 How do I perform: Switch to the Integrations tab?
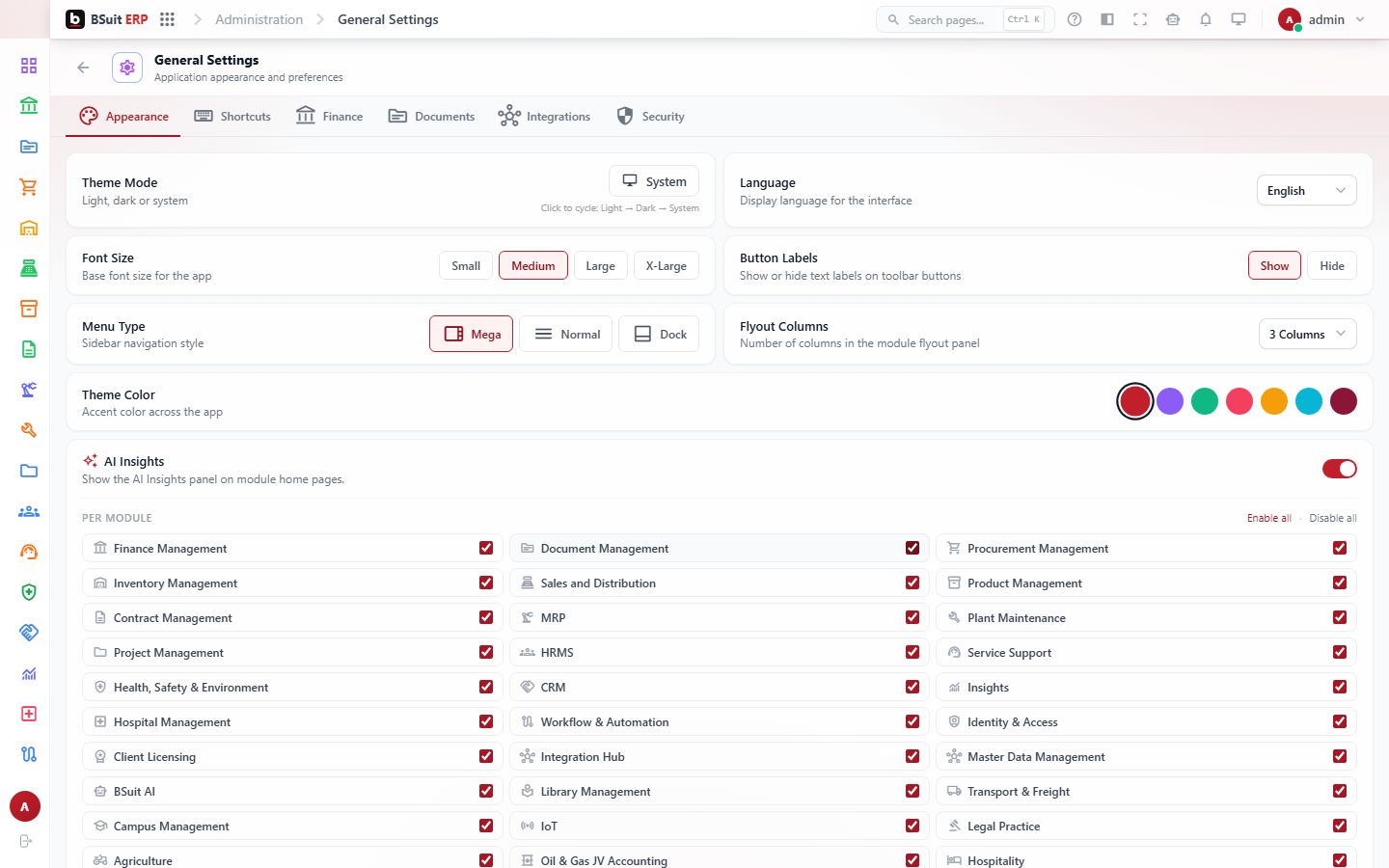point(544,116)
